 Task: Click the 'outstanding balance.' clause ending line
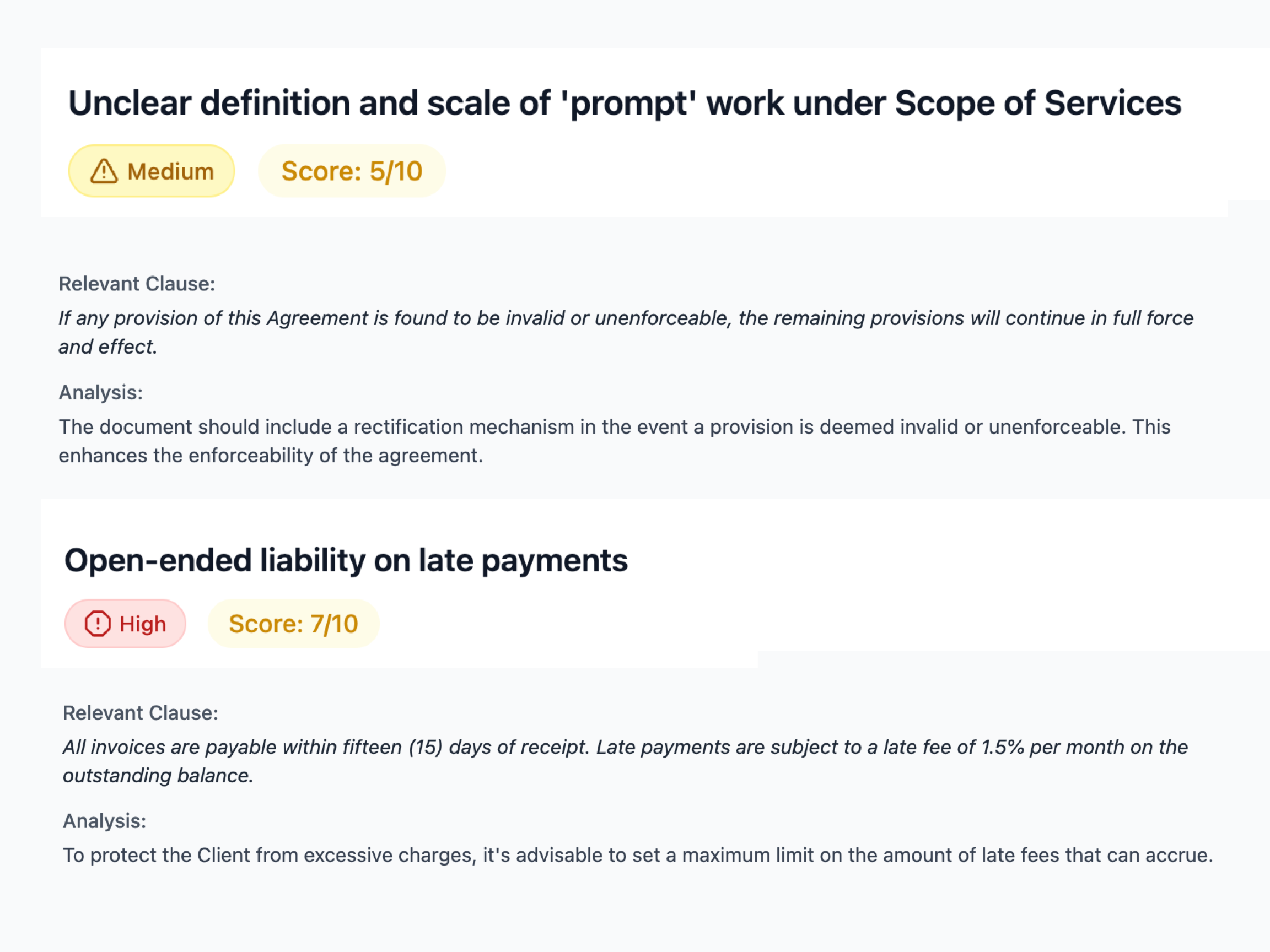(158, 776)
